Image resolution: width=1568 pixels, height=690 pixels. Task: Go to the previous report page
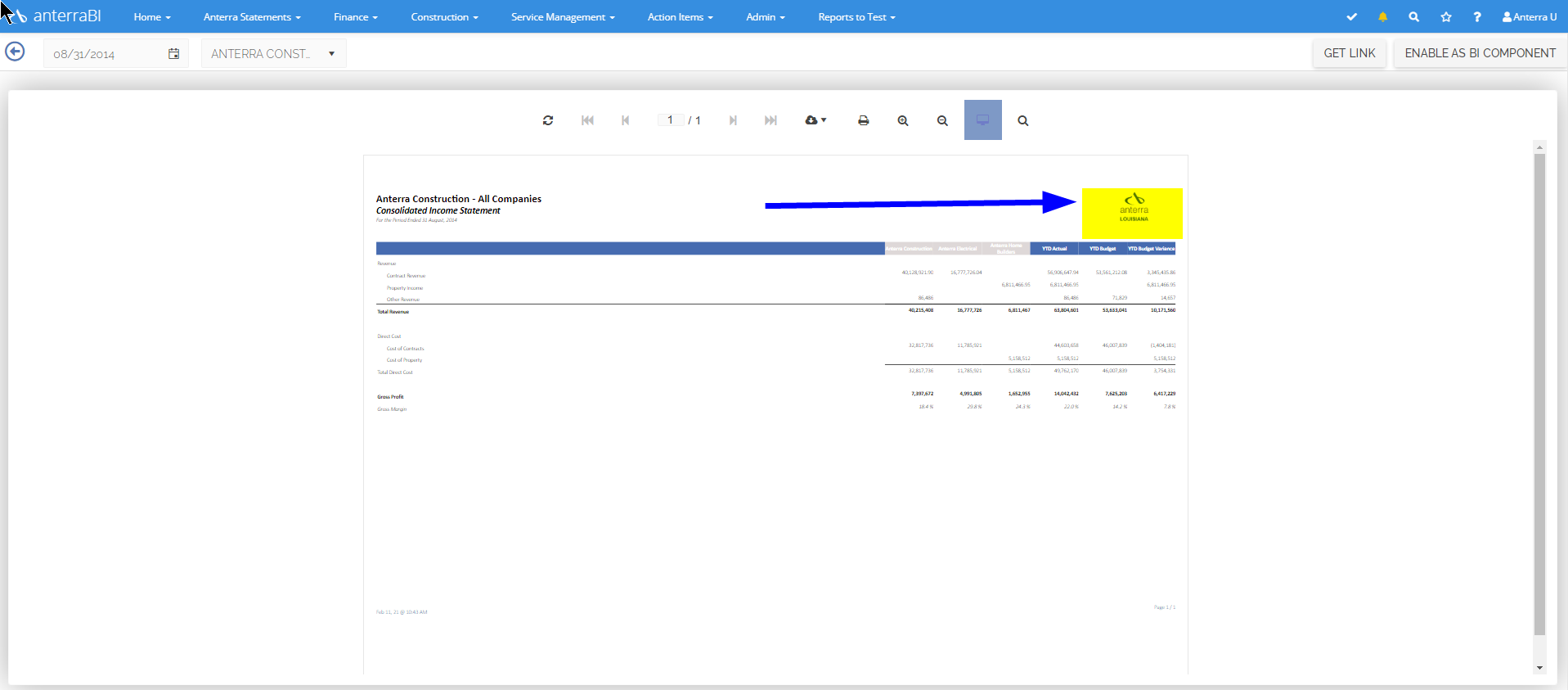pos(626,120)
